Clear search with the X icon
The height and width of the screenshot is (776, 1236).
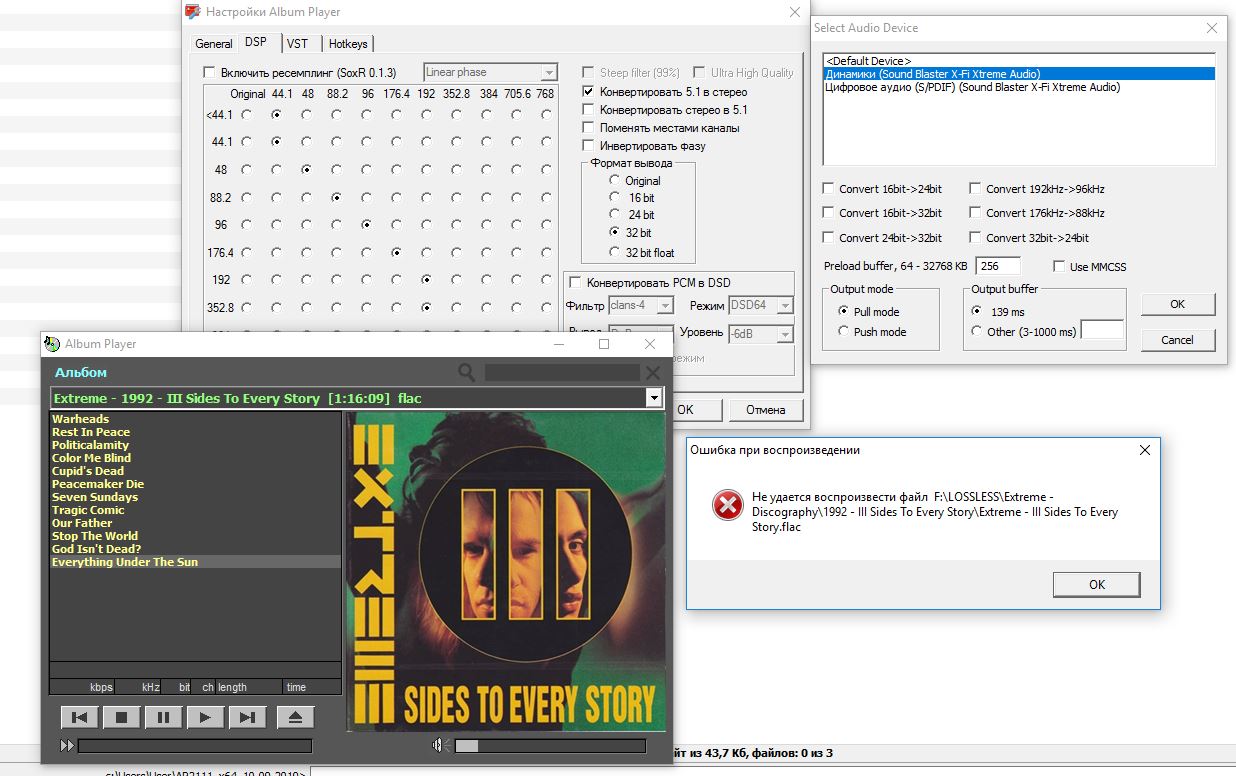653,373
